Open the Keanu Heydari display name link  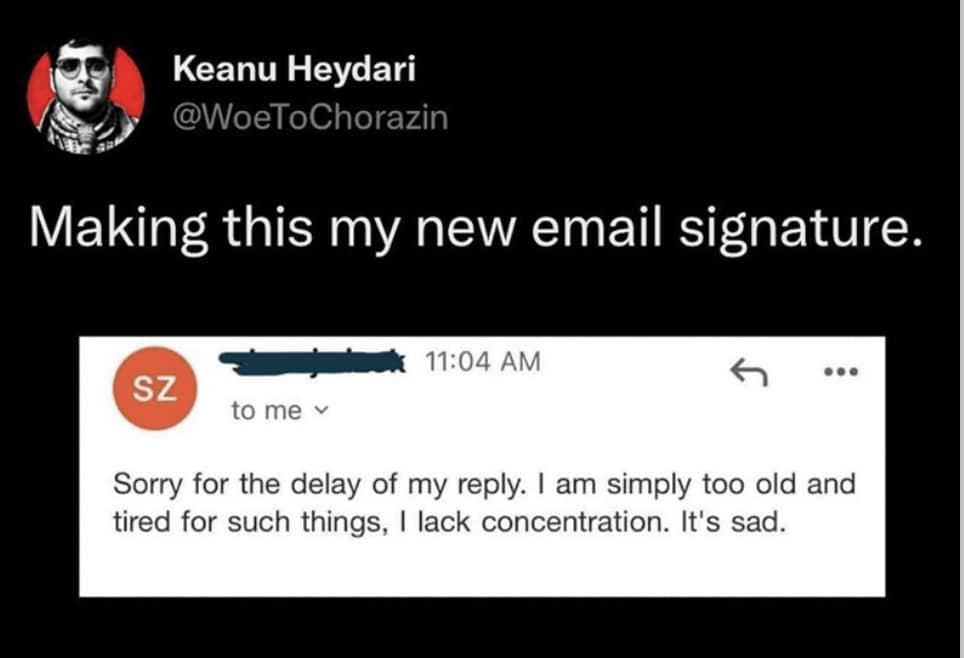pyautogui.click(x=293, y=69)
